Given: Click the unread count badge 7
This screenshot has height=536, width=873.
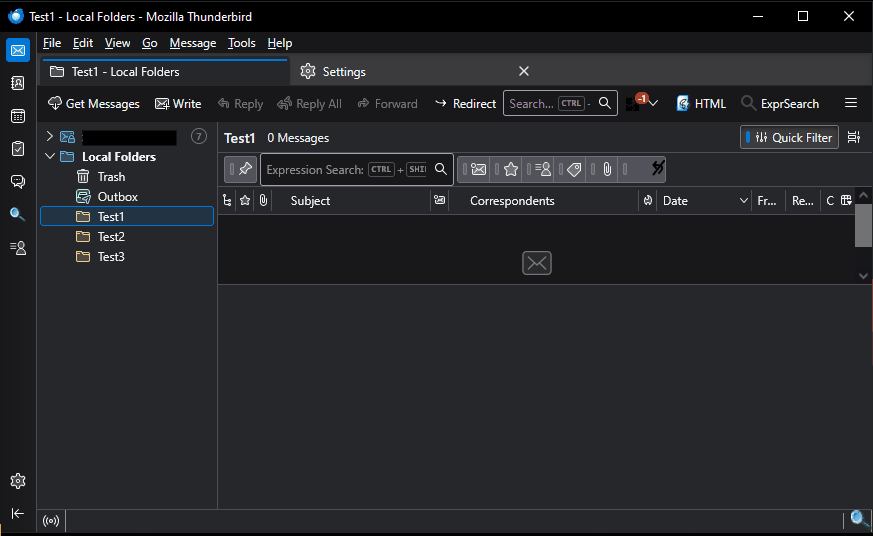Looking at the screenshot, I should tap(199, 136).
